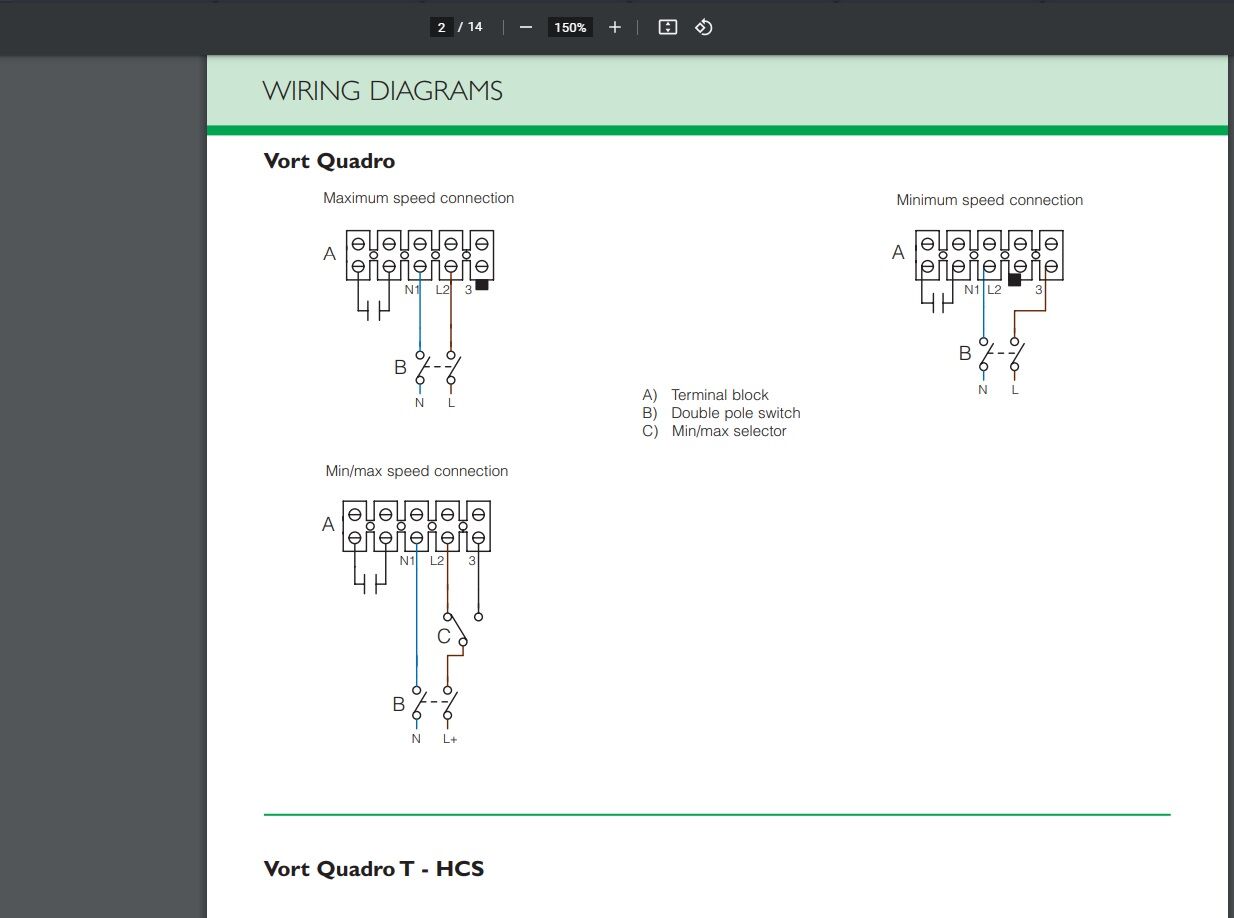Screen dimensions: 1234x918
Task: Click the WIRING DIAGRAMS header text
Action: point(382,91)
